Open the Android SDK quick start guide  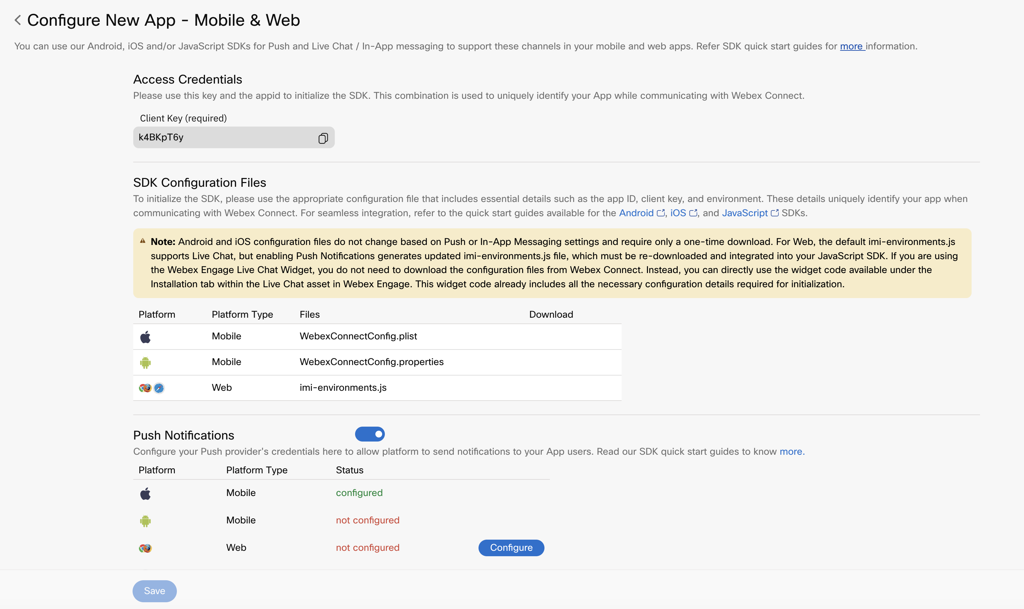pyautogui.click(x=637, y=212)
